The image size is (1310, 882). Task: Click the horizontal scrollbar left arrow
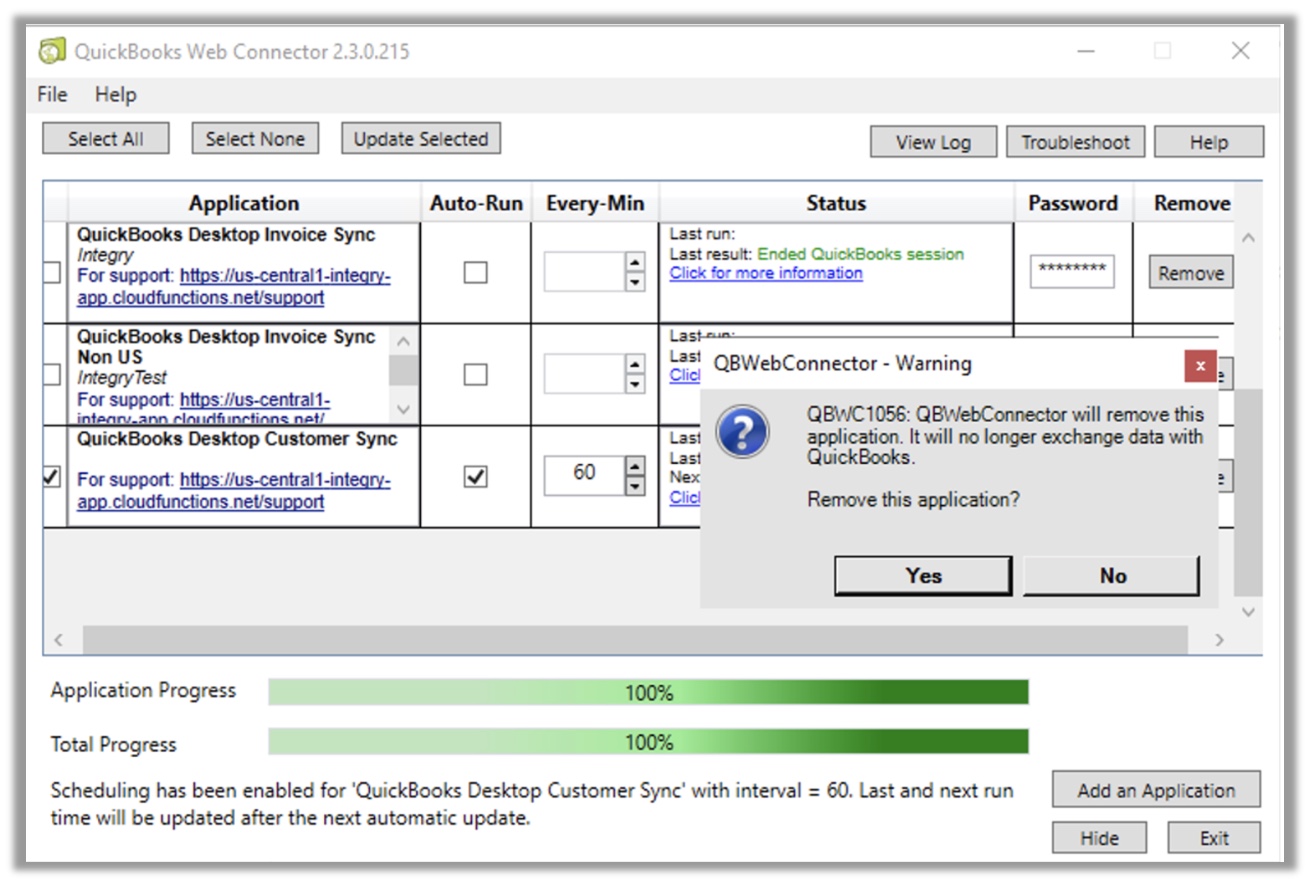coord(58,639)
